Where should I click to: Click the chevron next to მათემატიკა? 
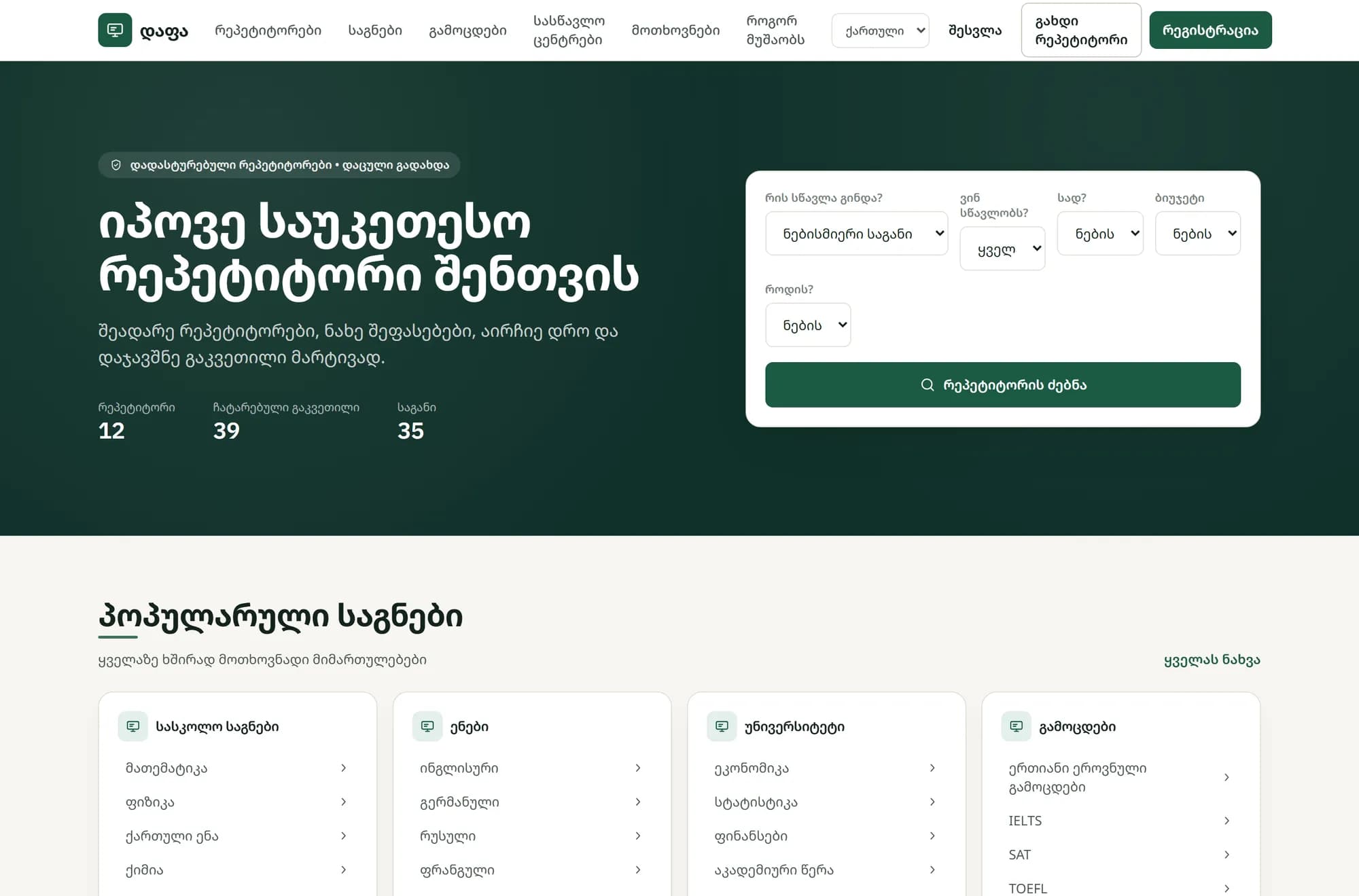tap(344, 768)
